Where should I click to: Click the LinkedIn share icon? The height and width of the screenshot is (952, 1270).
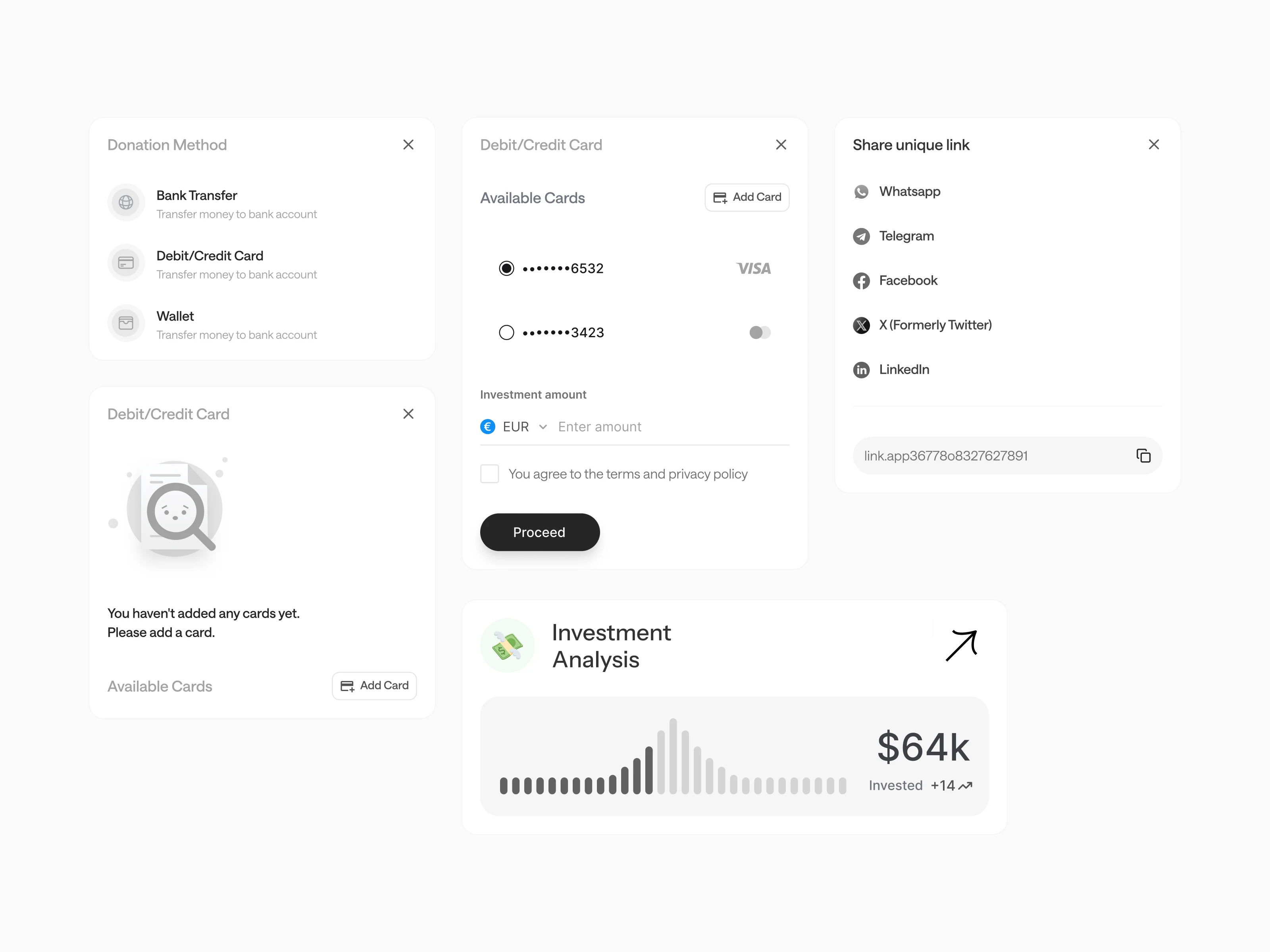pyautogui.click(x=861, y=370)
